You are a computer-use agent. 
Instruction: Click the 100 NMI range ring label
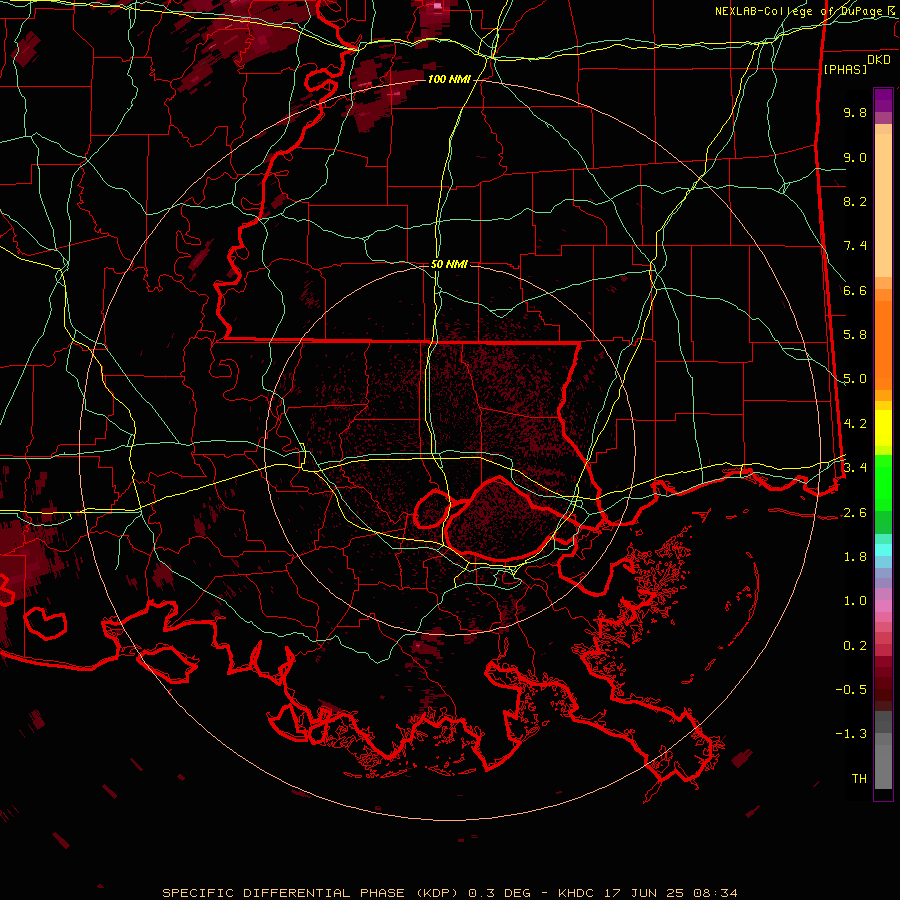449,79
